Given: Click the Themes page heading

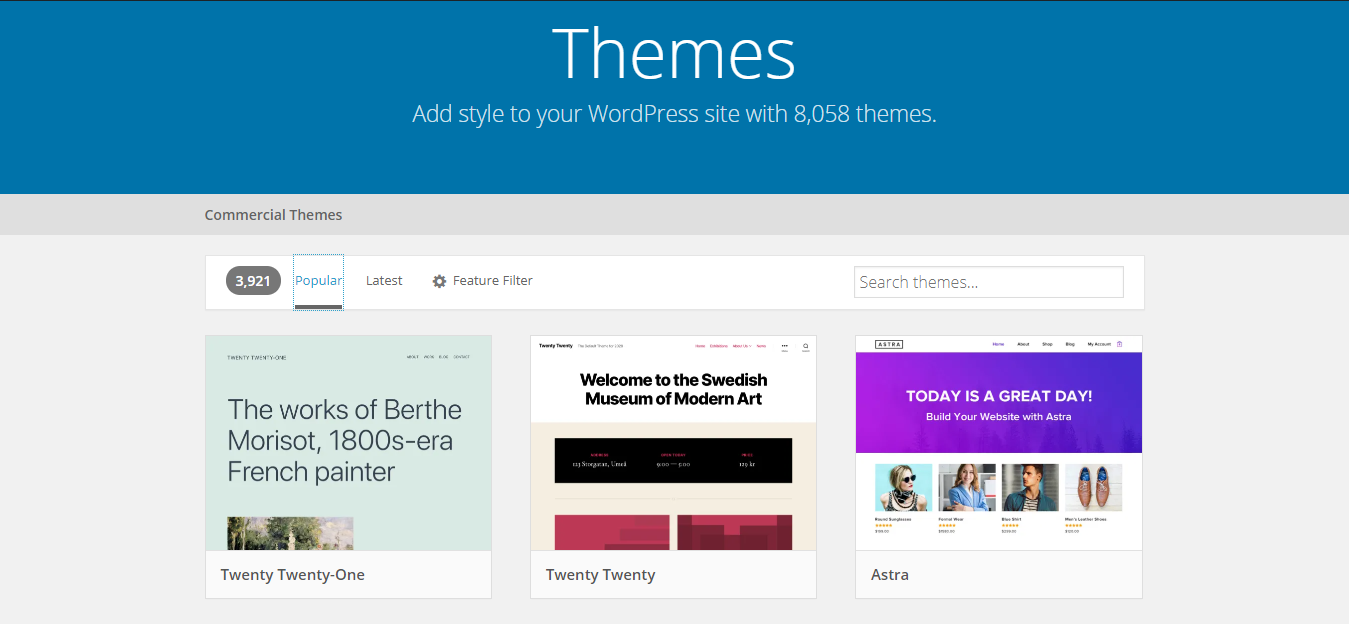Looking at the screenshot, I should [674, 53].
